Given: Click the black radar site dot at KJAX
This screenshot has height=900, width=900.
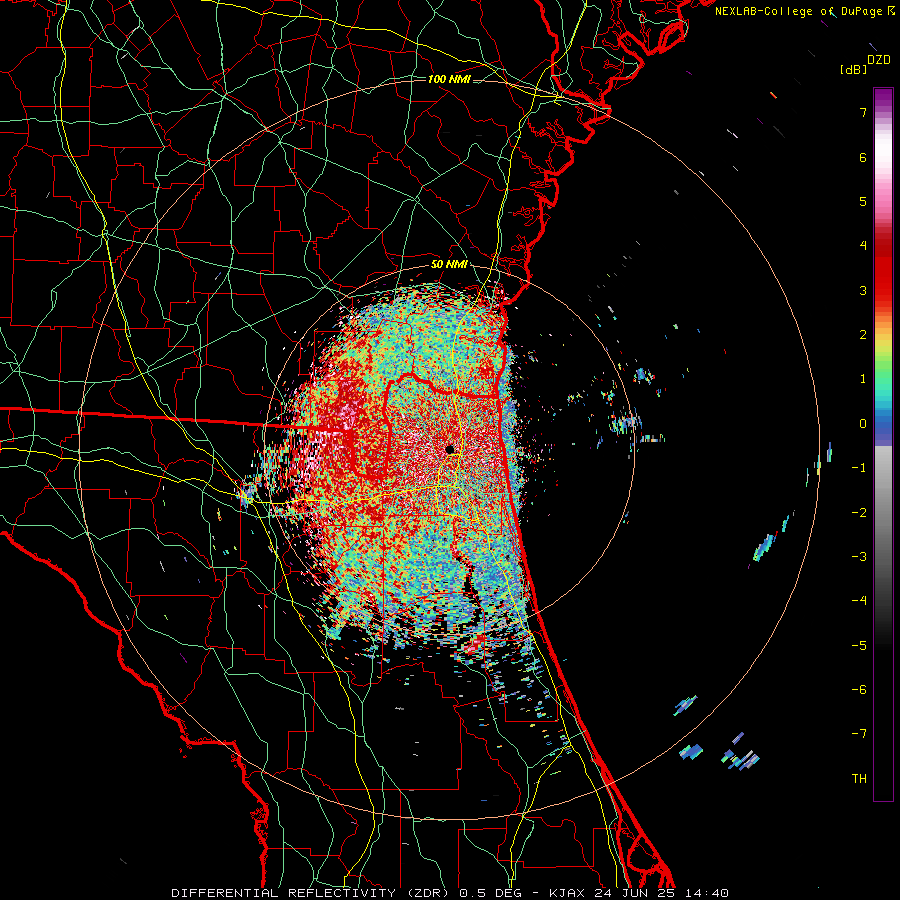Looking at the screenshot, I should 451,449.
